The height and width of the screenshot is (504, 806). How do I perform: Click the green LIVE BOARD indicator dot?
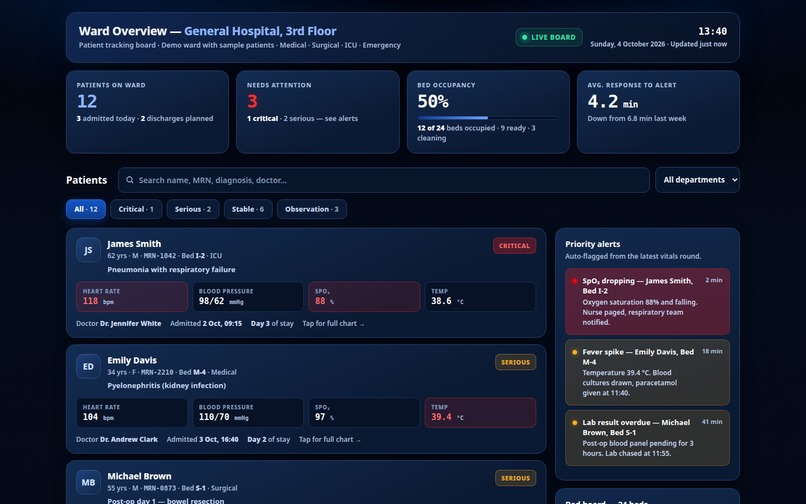coord(524,37)
